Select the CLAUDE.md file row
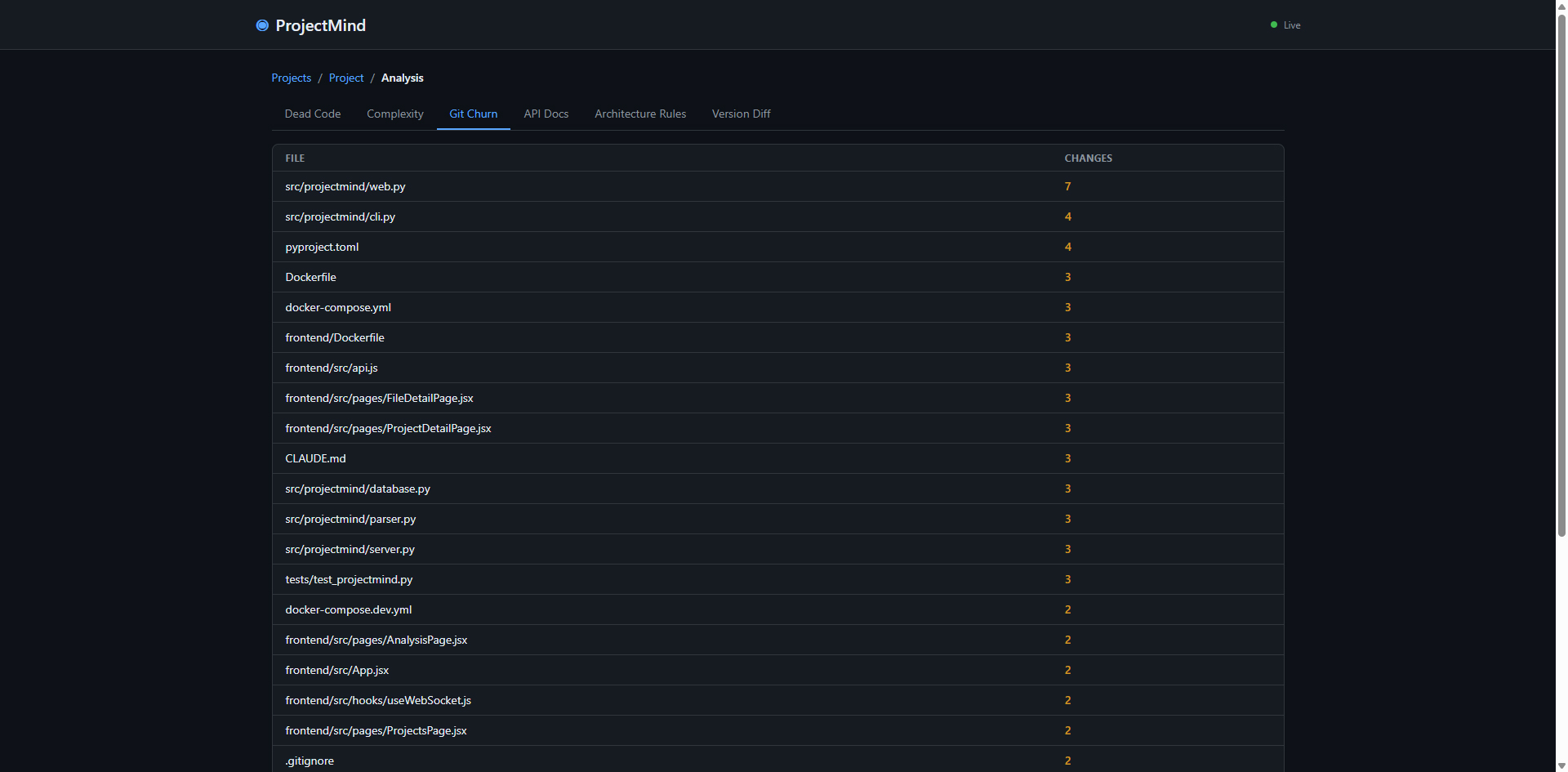1568x772 pixels. tap(315, 458)
